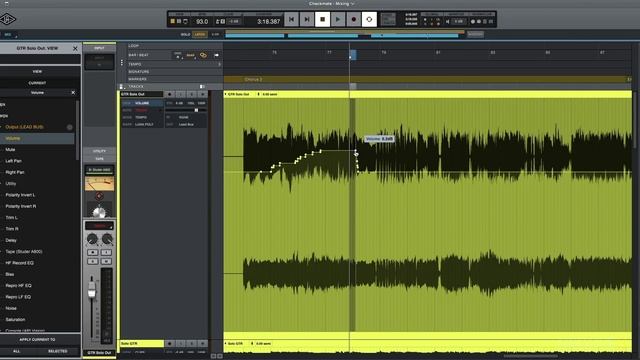Click the Return to Start transport button
The height and width of the screenshot is (360, 640).
[291, 19]
